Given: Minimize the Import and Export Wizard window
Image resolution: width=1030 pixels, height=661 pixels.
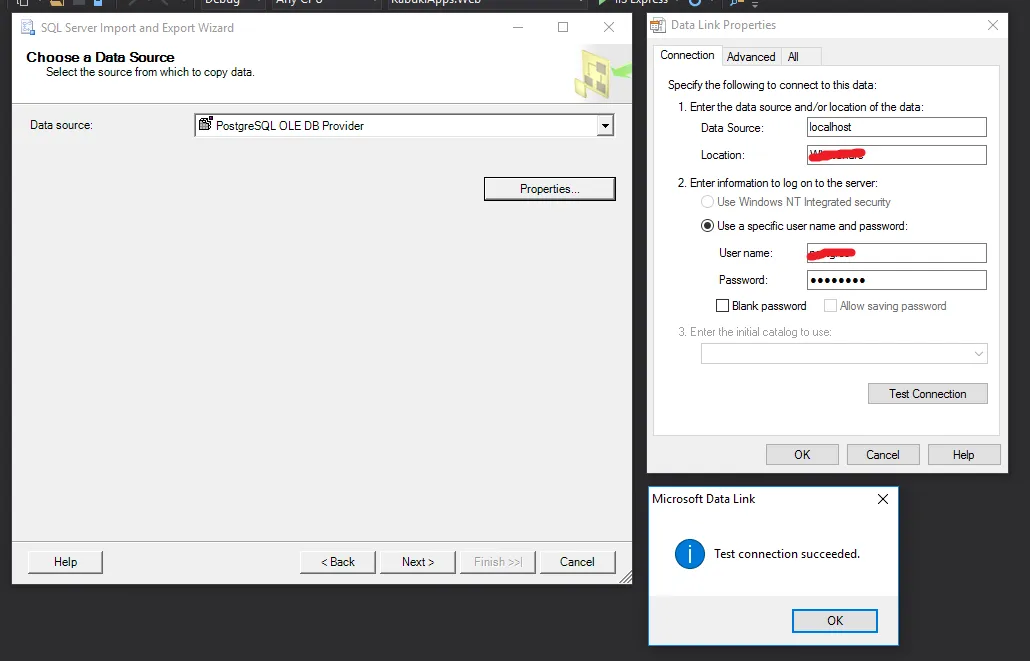Looking at the screenshot, I should click(518, 27).
